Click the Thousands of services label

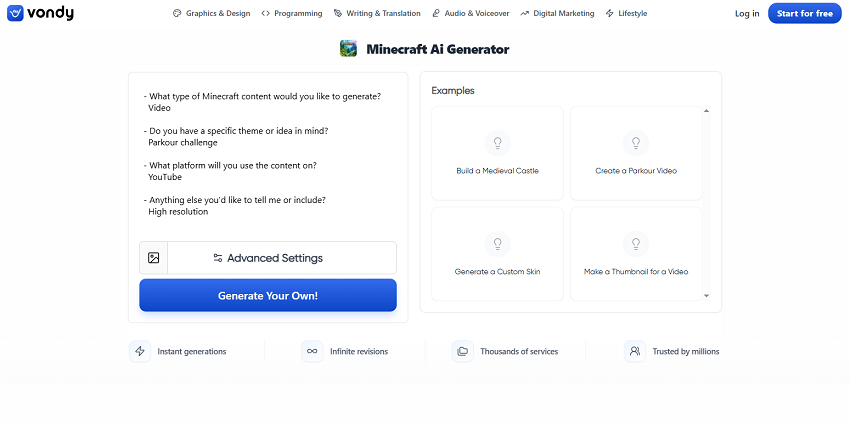coord(519,351)
